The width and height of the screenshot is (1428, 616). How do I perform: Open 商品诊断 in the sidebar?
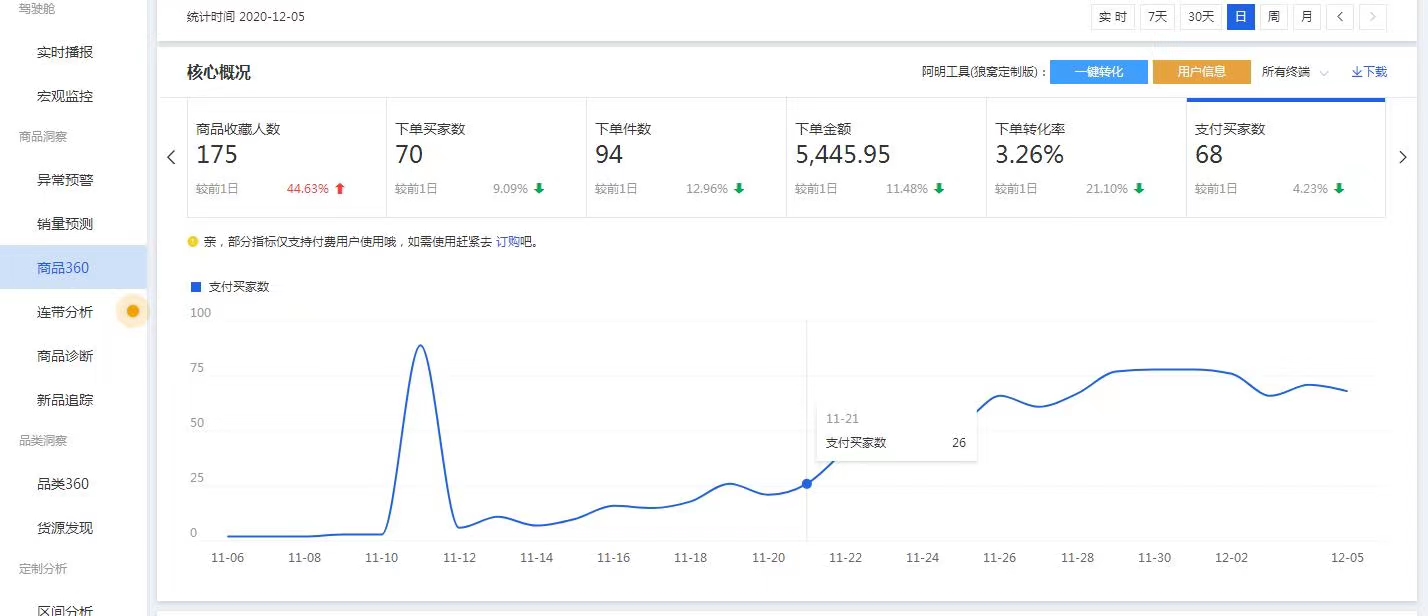(65, 356)
